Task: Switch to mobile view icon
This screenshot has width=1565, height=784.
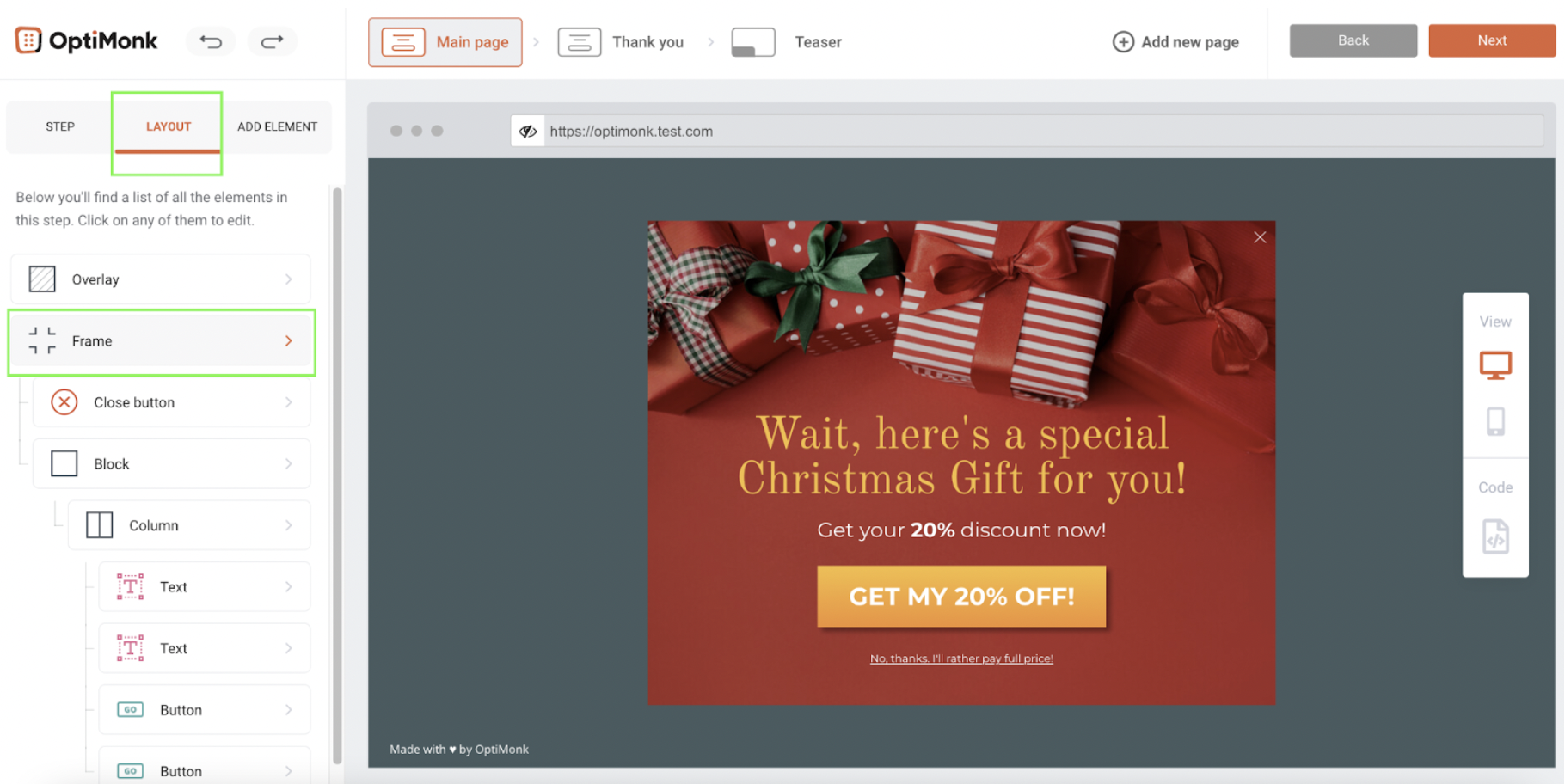Action: [x=1495, y=421]
